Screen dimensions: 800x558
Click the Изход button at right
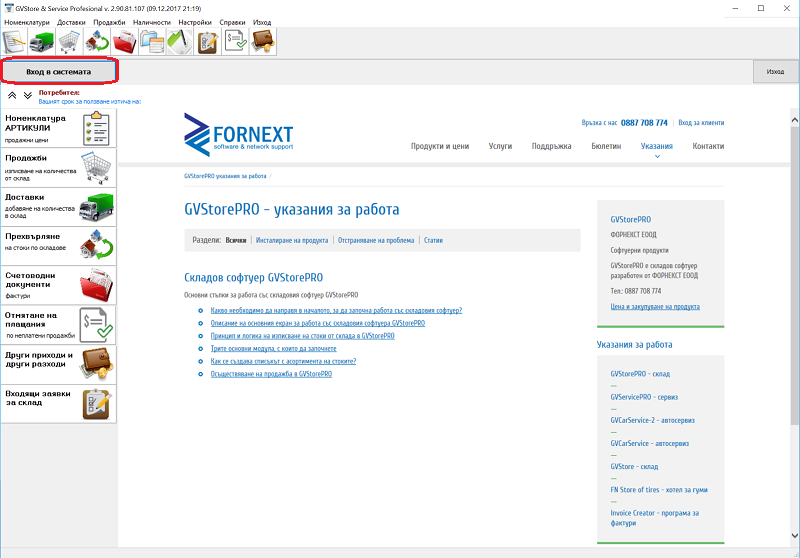[x=775, y=71]
